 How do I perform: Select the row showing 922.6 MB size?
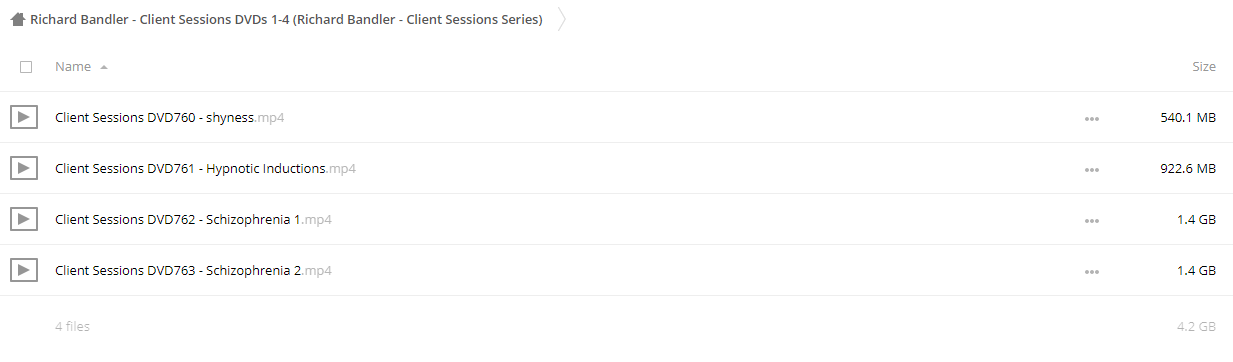[x=616, y=168]
